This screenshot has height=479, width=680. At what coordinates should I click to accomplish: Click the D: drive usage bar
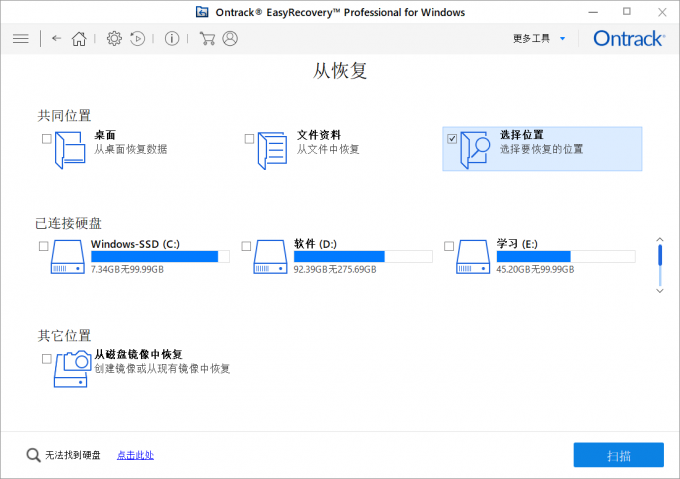pyautogui.click(x=363, y=257)
